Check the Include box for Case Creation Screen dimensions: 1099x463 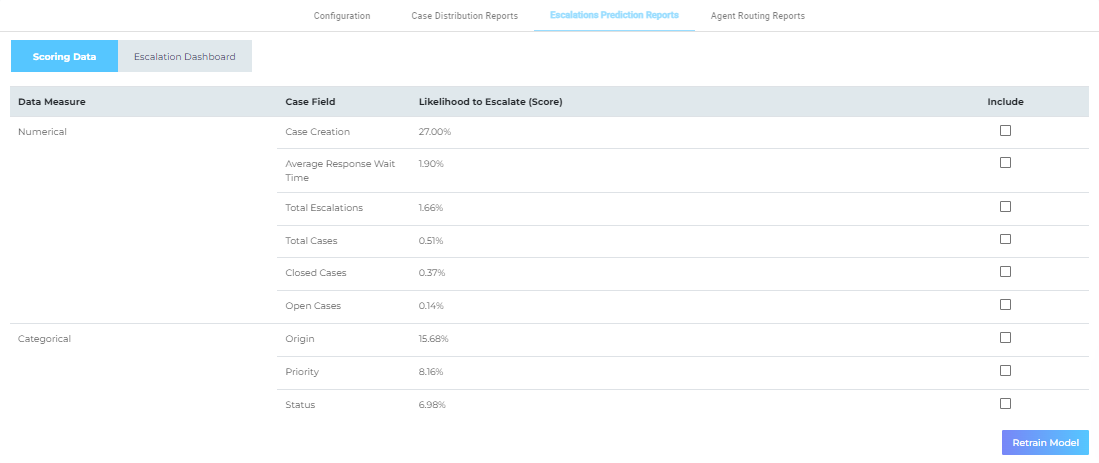[1005, 130]
